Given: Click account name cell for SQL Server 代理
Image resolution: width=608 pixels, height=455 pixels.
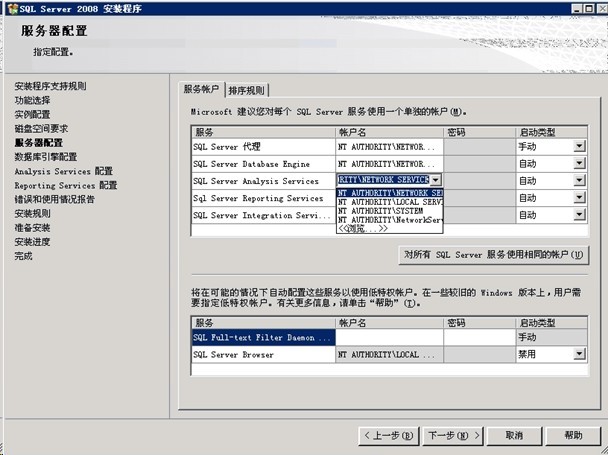Looking at the screenshot, I should pos(389,147).
